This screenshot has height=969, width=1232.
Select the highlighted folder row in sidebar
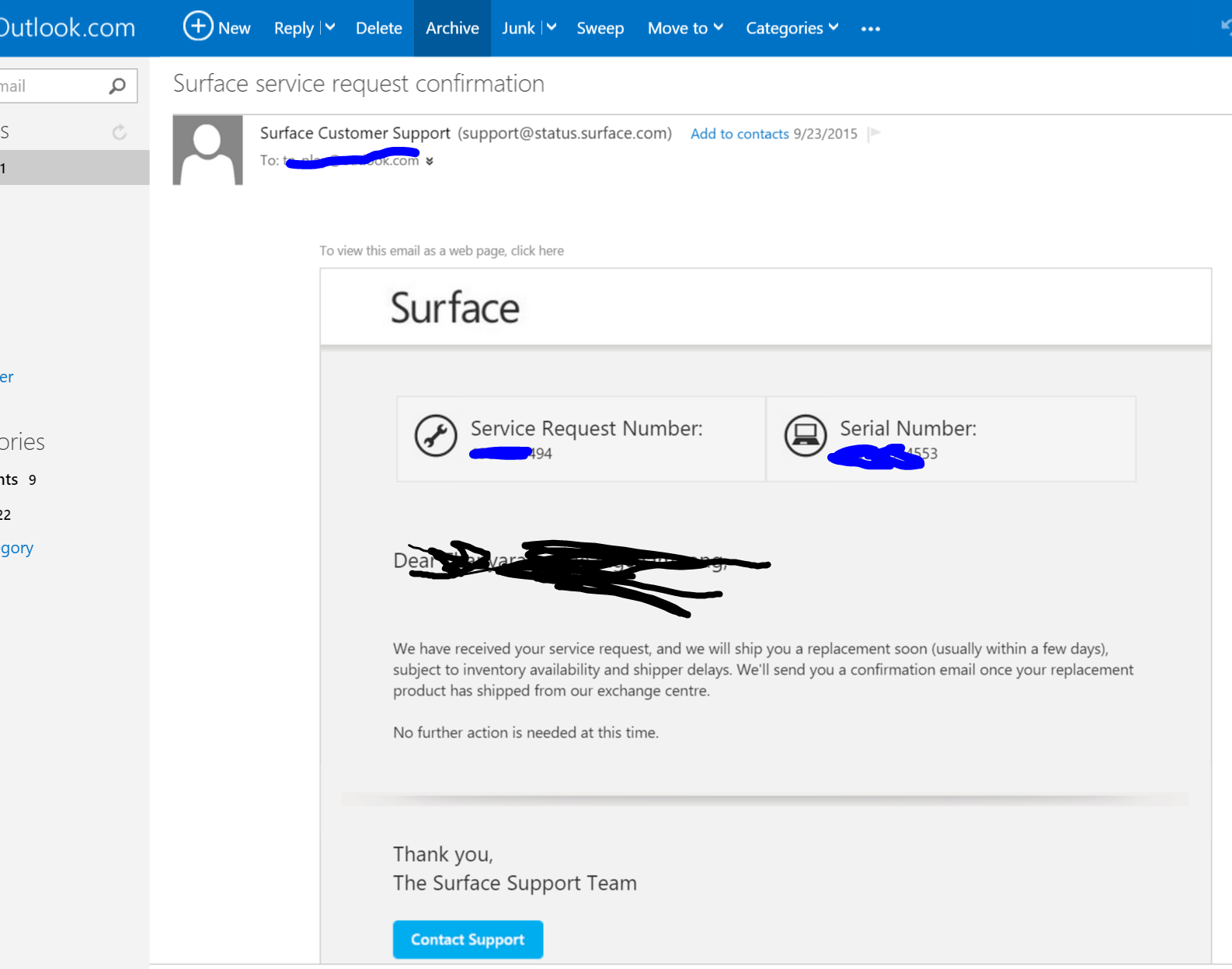point(75,168)
